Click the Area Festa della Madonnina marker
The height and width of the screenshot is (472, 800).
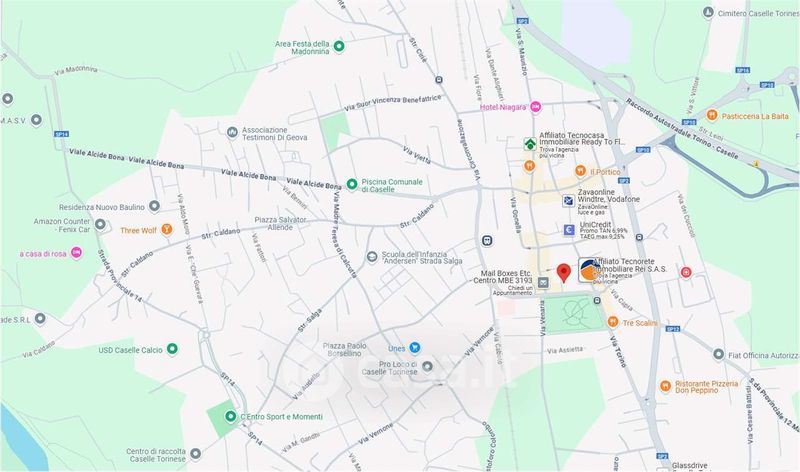339,47
